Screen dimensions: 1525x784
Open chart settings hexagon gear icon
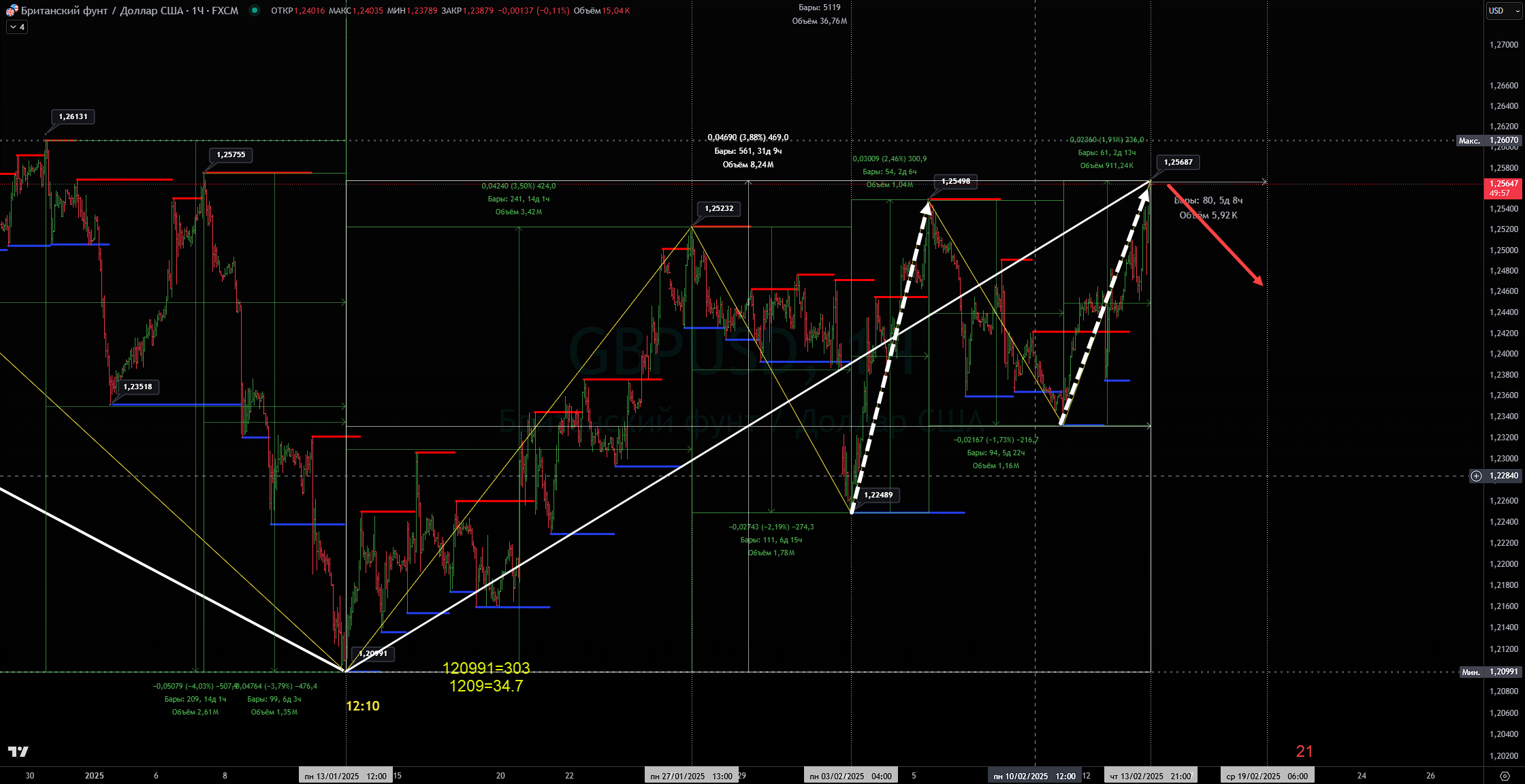(x=1504, y=776)
